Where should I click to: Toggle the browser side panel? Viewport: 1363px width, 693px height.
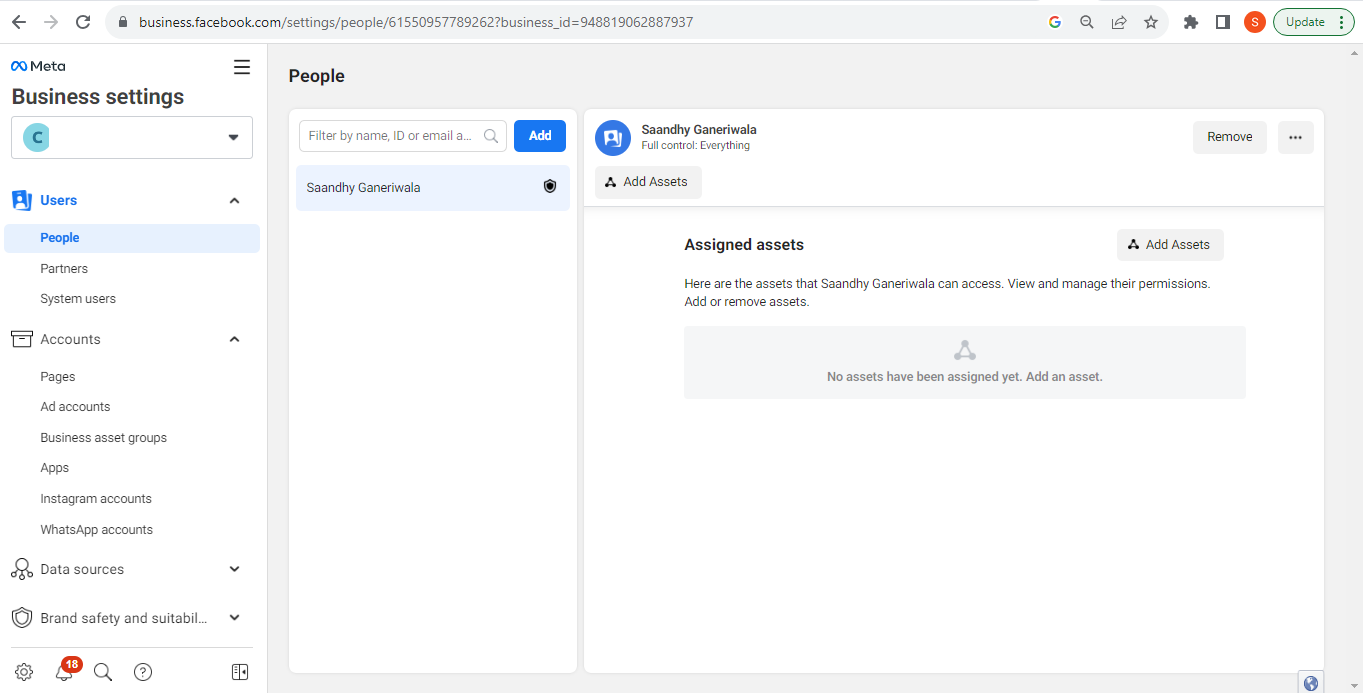pos(1223,22)
